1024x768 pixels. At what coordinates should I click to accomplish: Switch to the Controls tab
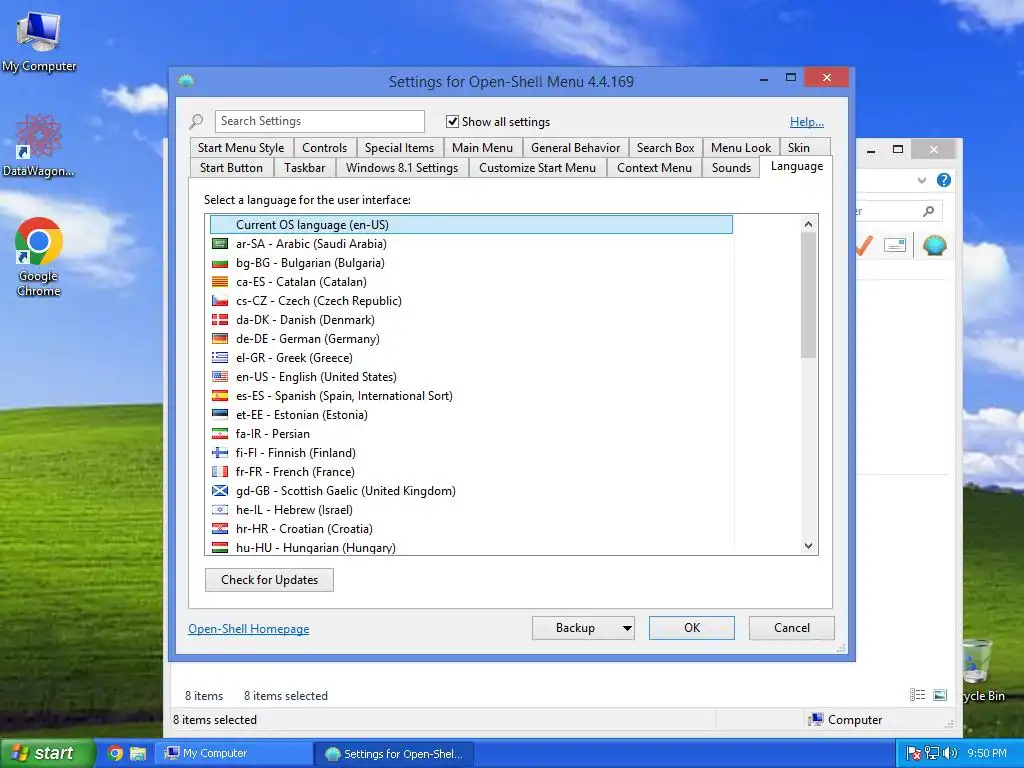point(325,148)
